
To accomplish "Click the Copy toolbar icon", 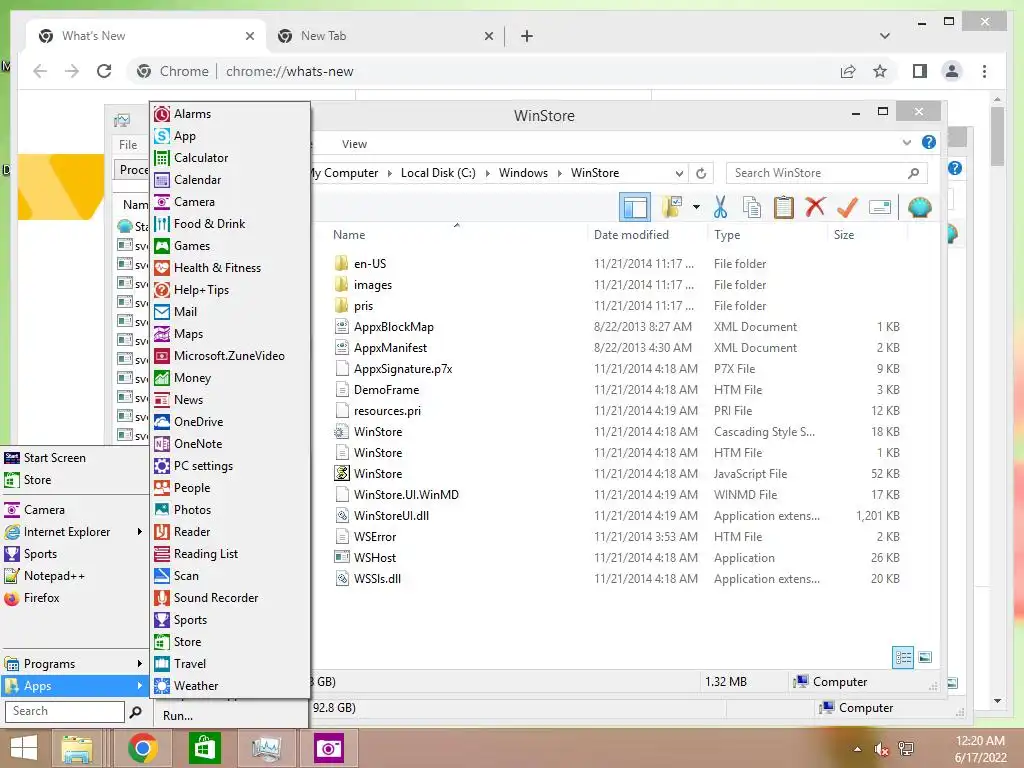I will click(752, 208).
